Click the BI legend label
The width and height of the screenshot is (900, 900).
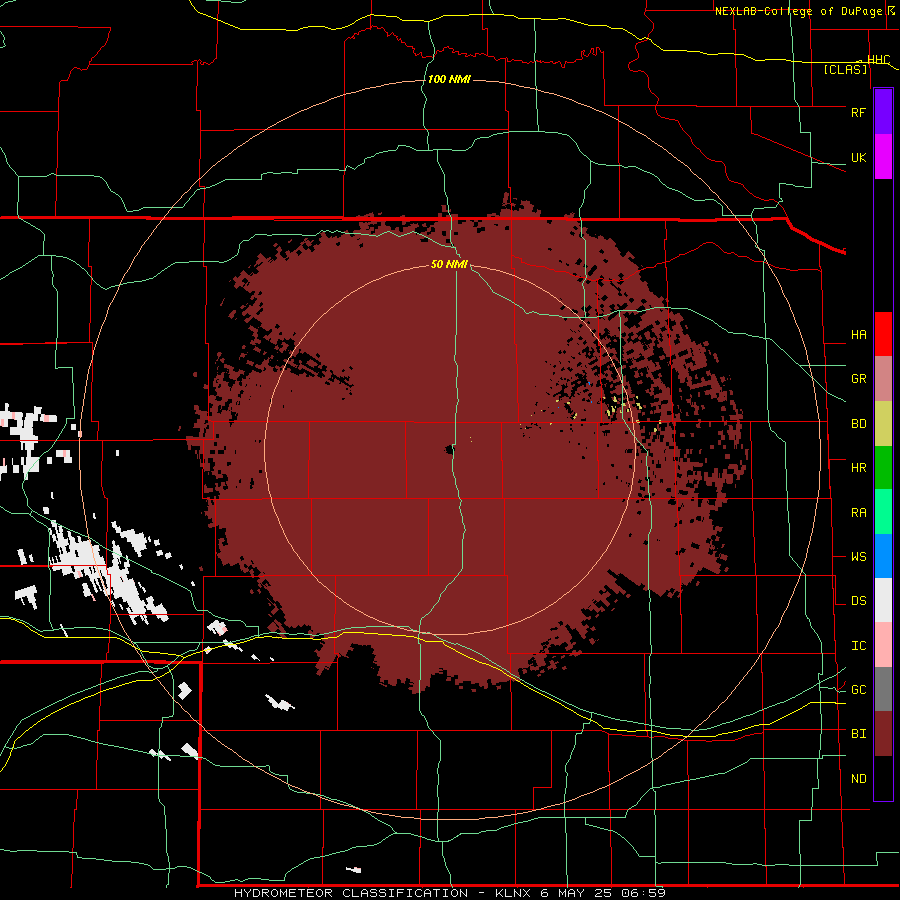(858, 734)
